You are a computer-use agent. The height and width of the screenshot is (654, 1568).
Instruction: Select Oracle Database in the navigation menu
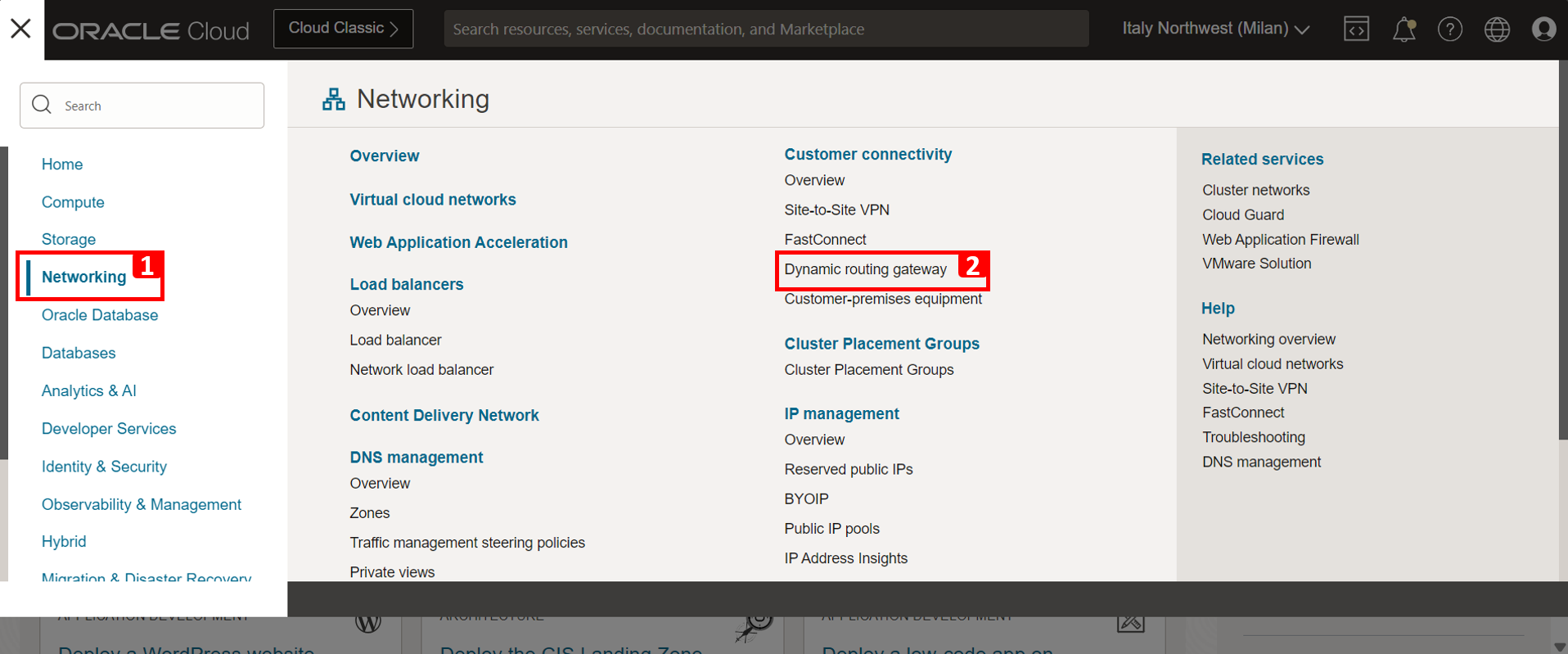[x=100, y=314]
